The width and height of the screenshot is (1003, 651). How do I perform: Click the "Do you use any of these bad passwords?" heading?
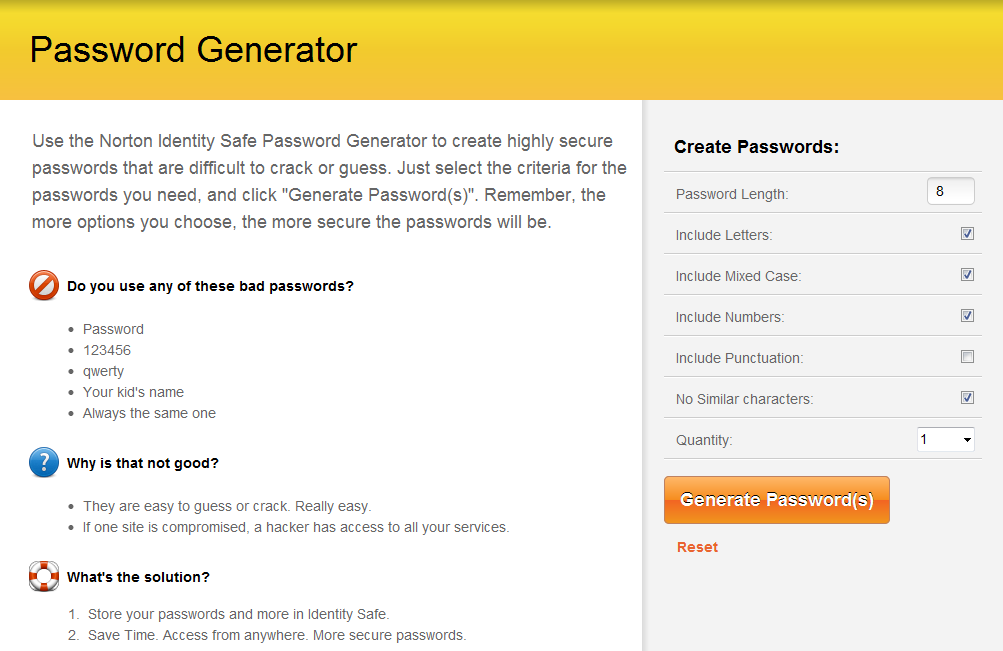(210, 286)
